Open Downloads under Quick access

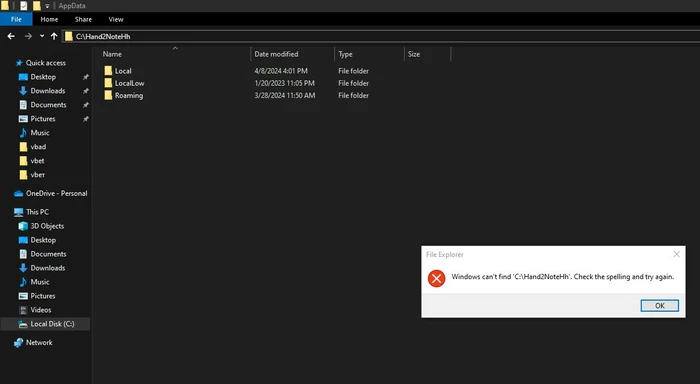click(x=48, y=91)
